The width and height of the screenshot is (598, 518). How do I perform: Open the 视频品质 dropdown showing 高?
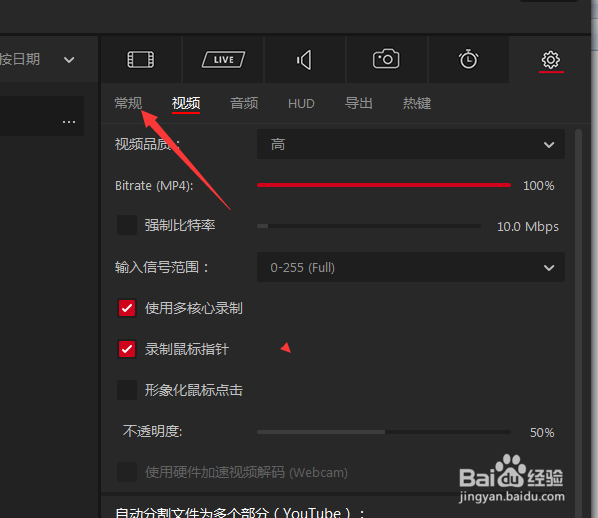click(411, 144)
